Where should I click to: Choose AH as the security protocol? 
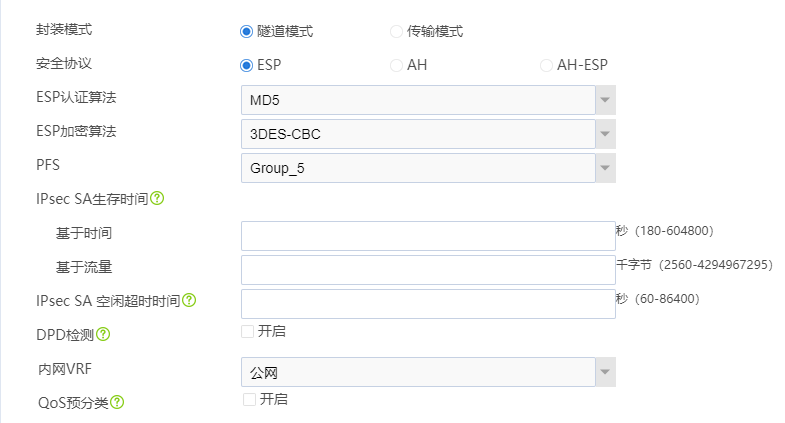click(397, 65)
